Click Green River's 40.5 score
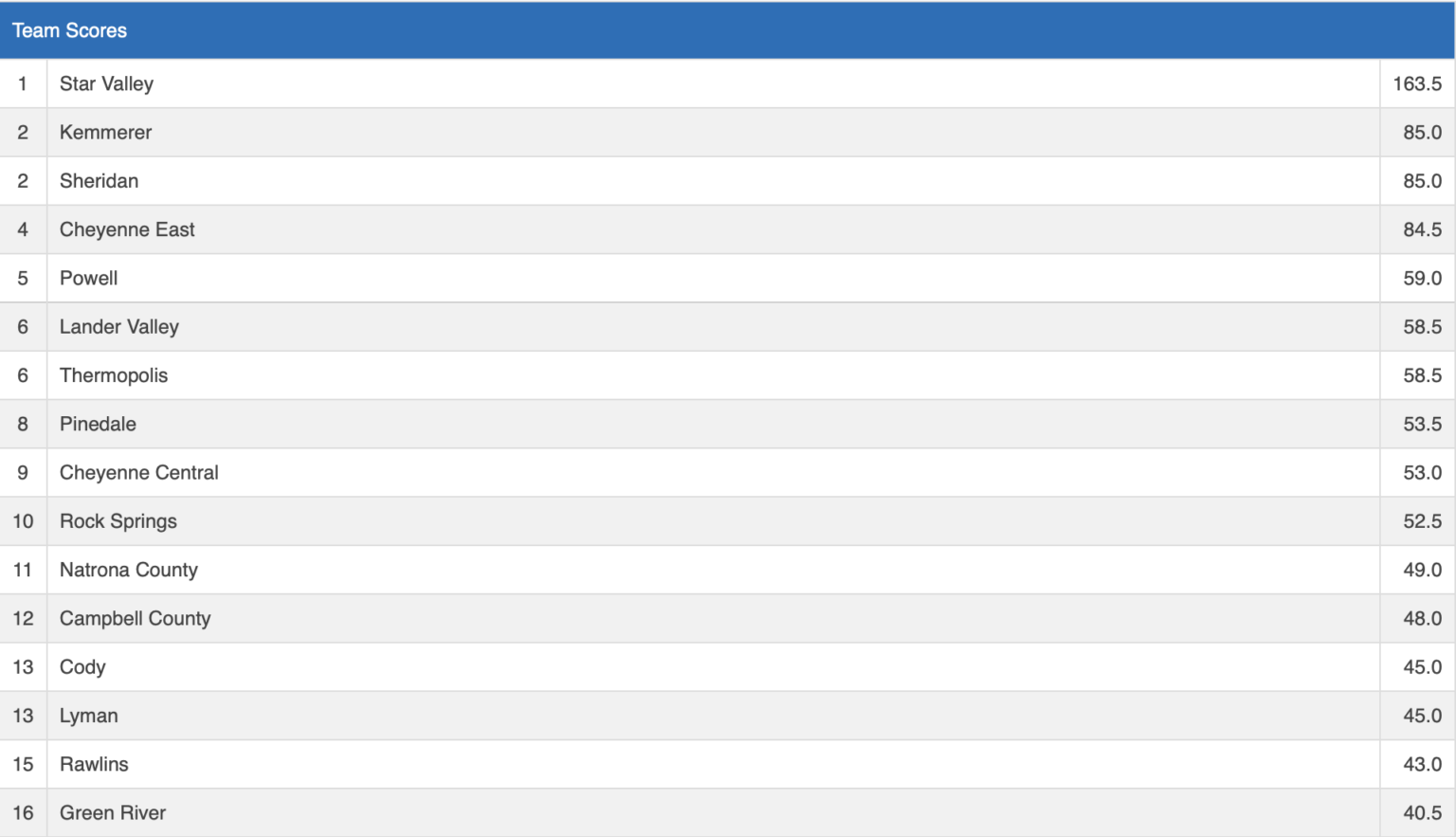The image size is (1456, 837). [1422, 812]
